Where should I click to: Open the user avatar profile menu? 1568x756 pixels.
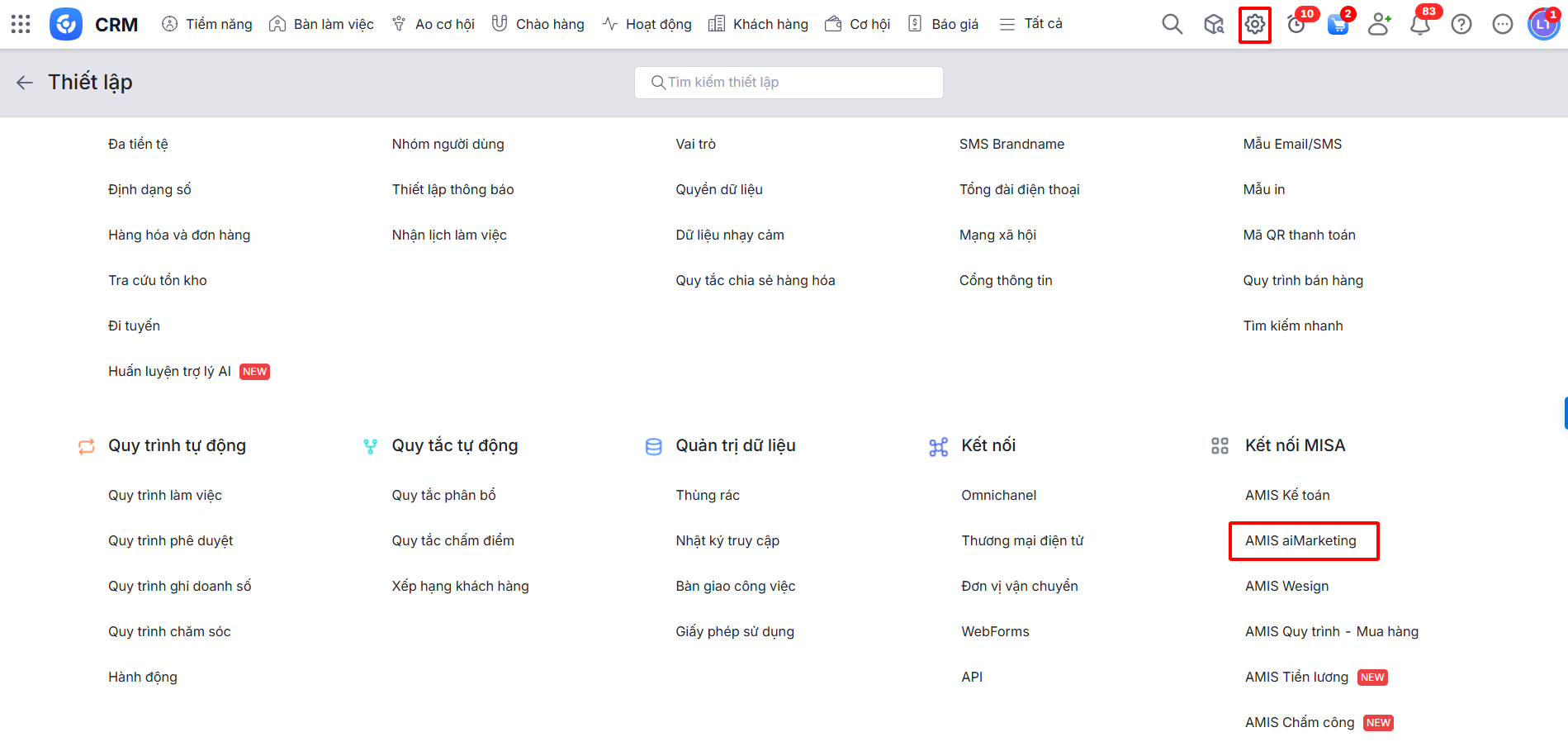(1542, 24)
